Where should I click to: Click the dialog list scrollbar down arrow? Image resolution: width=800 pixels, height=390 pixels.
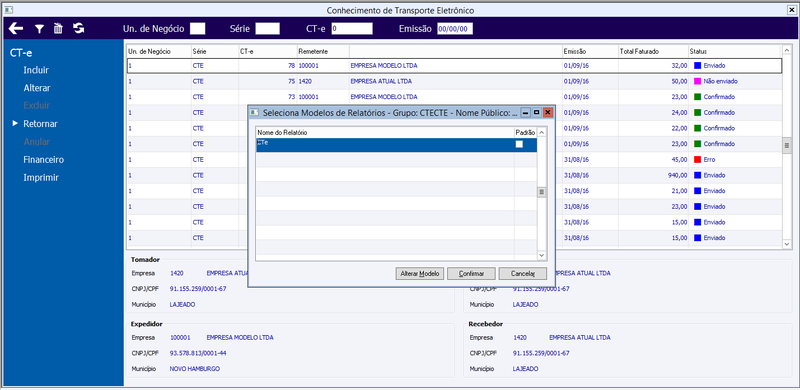tap(542, 256)
